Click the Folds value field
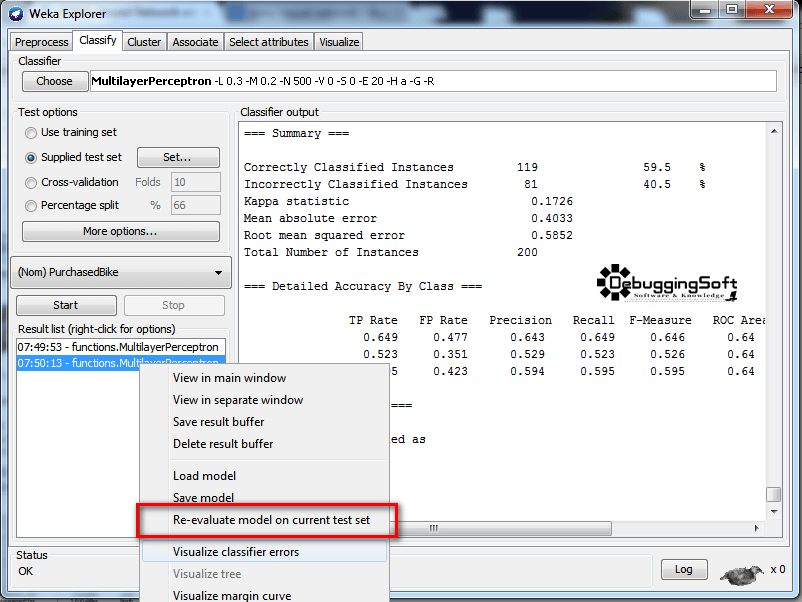802x602 pixels. (196, 182)
